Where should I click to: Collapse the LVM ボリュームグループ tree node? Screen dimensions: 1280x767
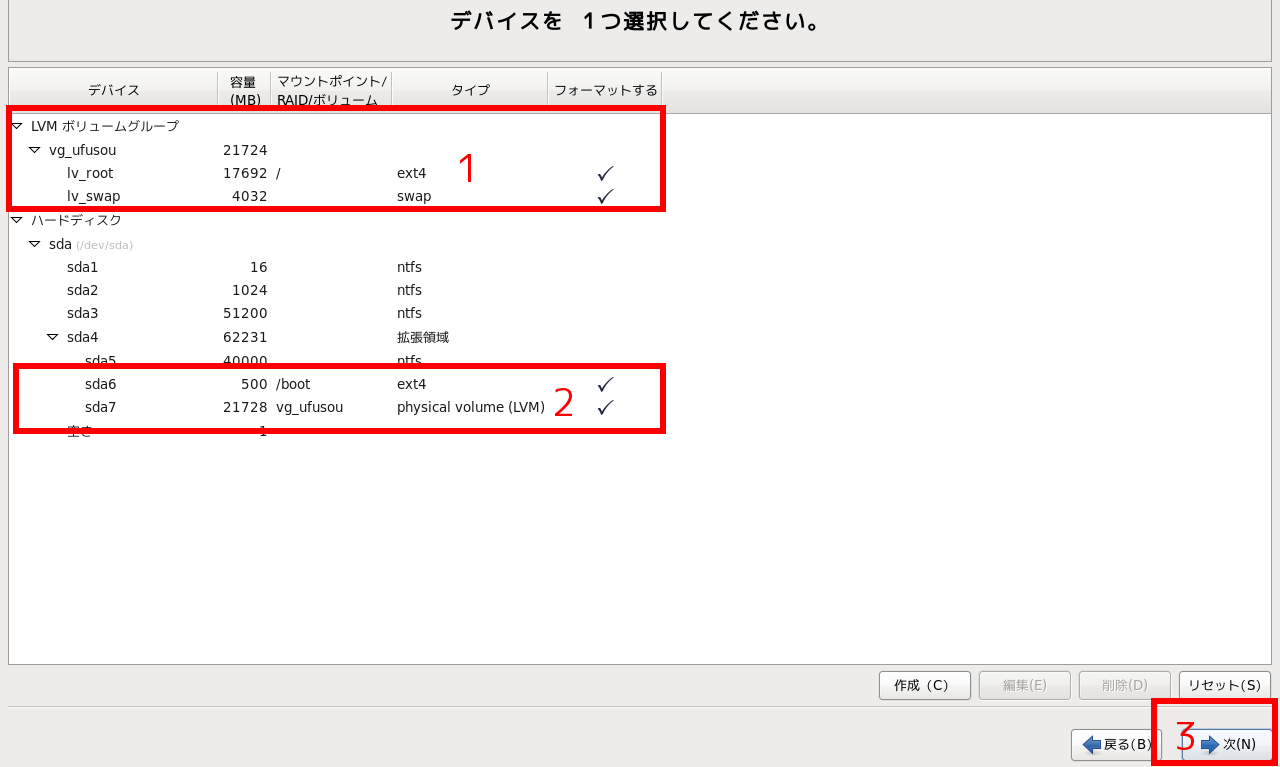tap(17, 126)
